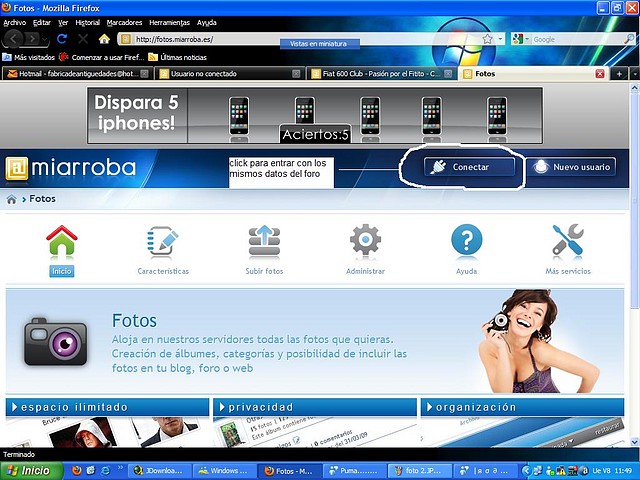Open Características notepad icon
Image resolution: width=640 pixels, height=480 pixels.
[x=163, y=242]
